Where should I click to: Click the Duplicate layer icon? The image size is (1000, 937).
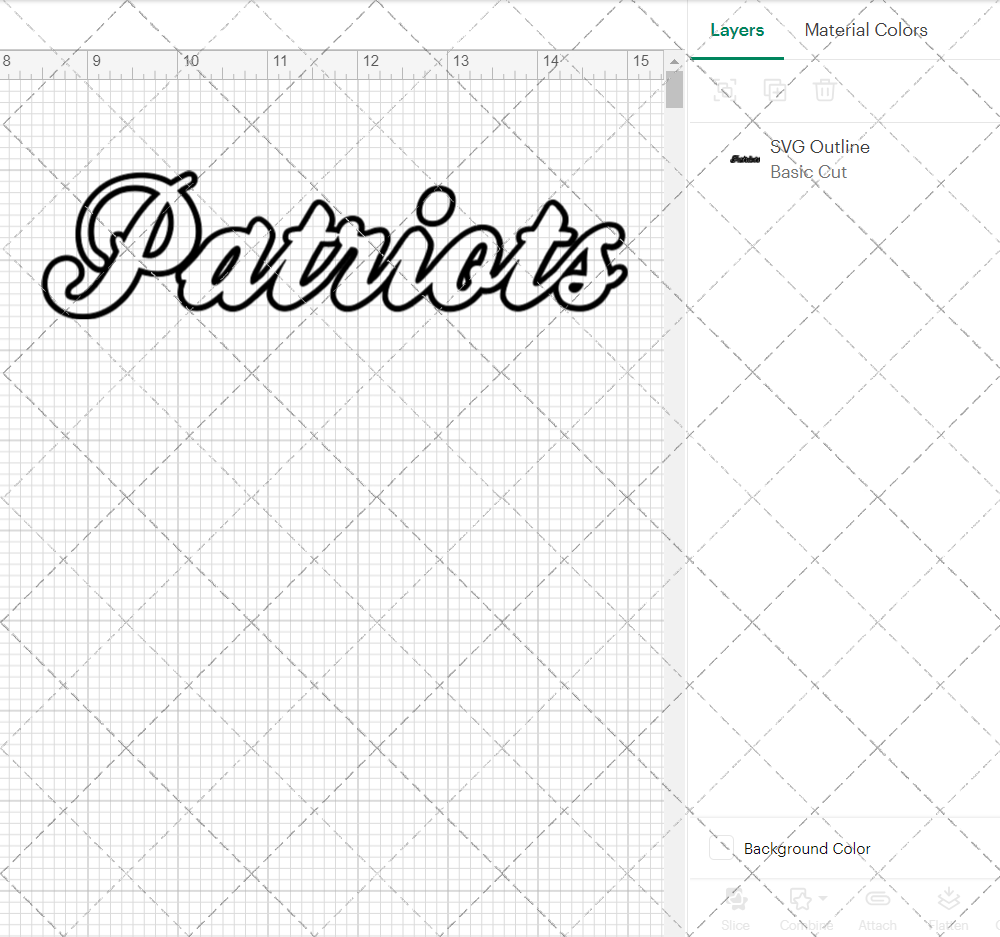click(774, 90)
